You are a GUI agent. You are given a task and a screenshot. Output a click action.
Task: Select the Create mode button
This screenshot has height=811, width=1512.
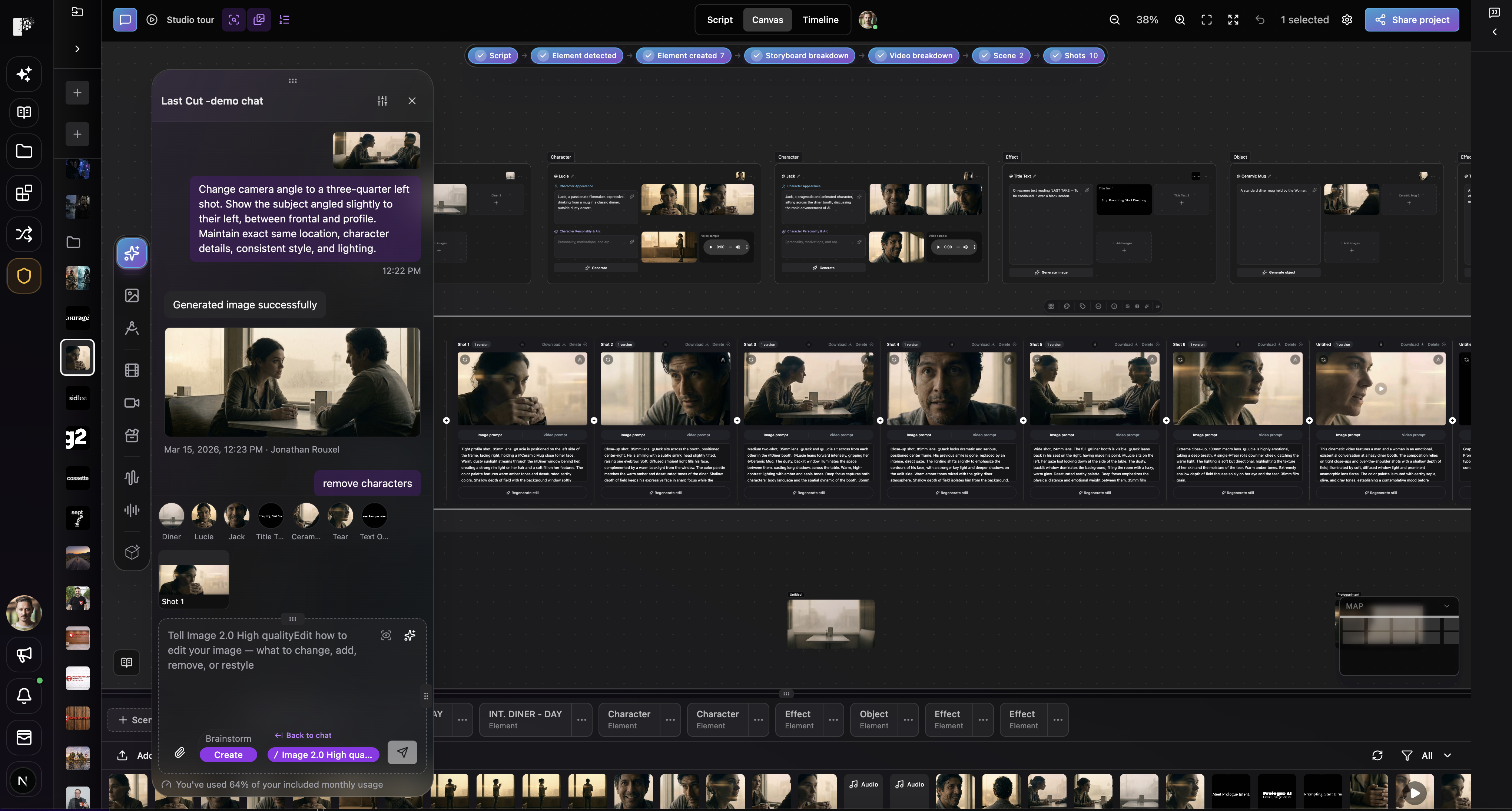tap(228, 755)
